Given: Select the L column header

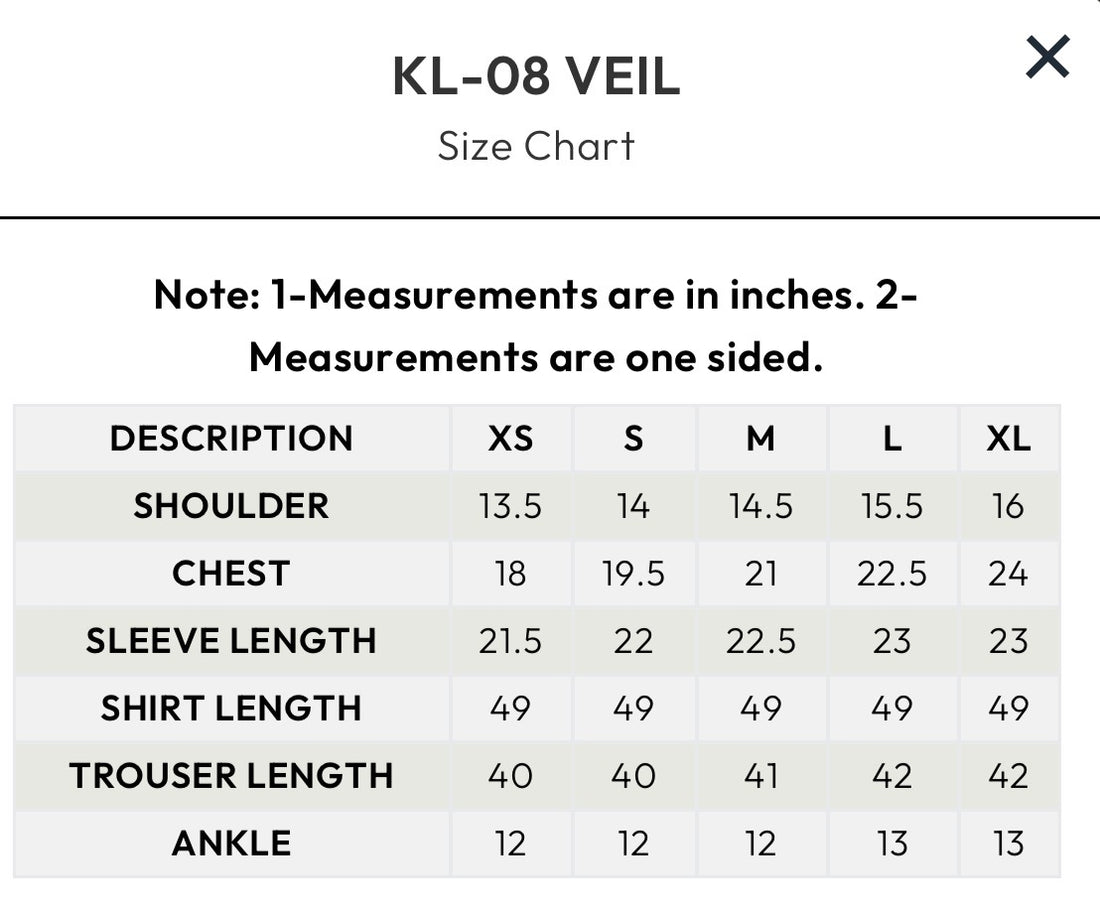Looking at the screenshot, I should point(892,438).
